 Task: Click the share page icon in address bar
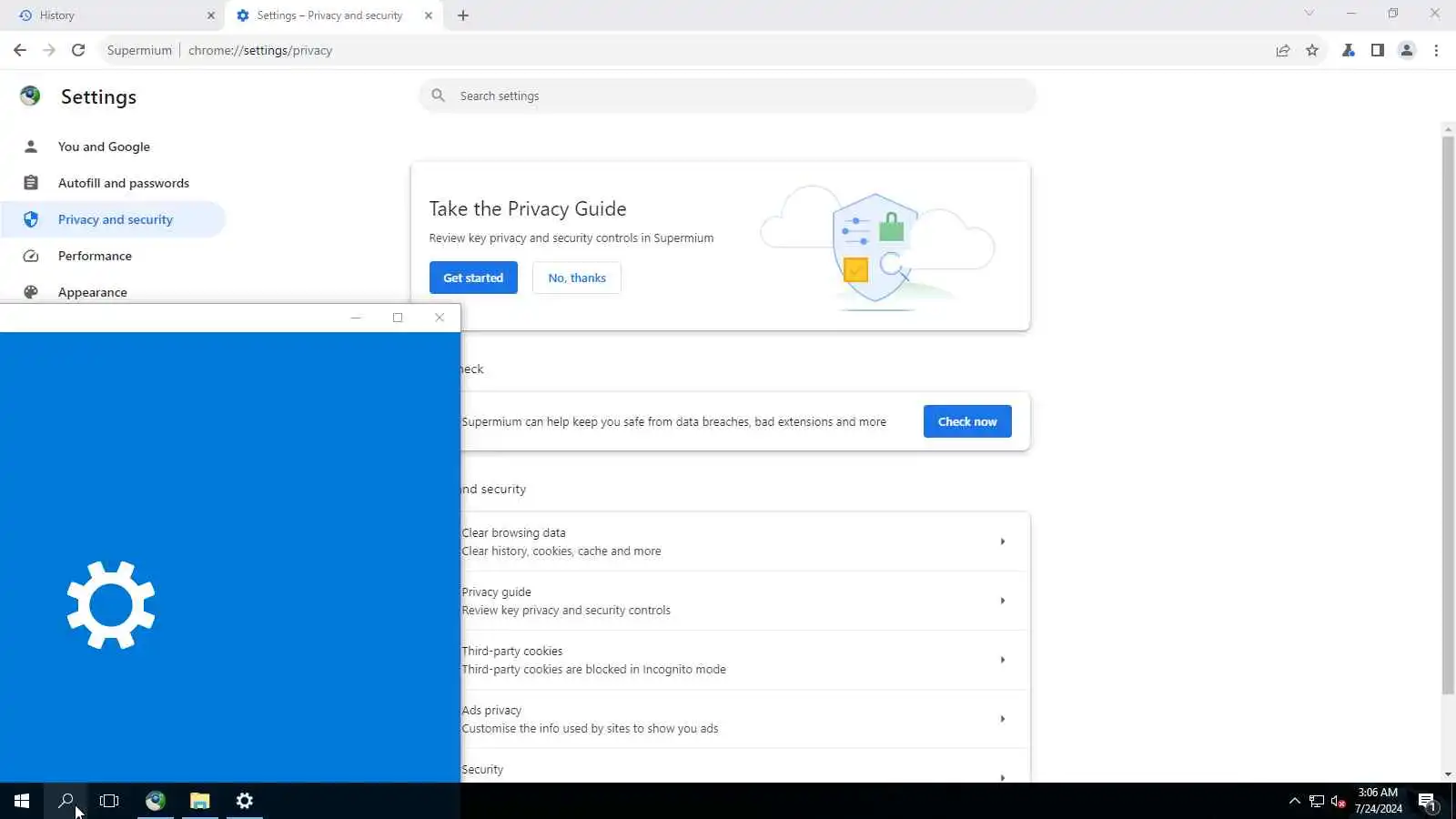pyautogui.click(x=1283, y=50)
